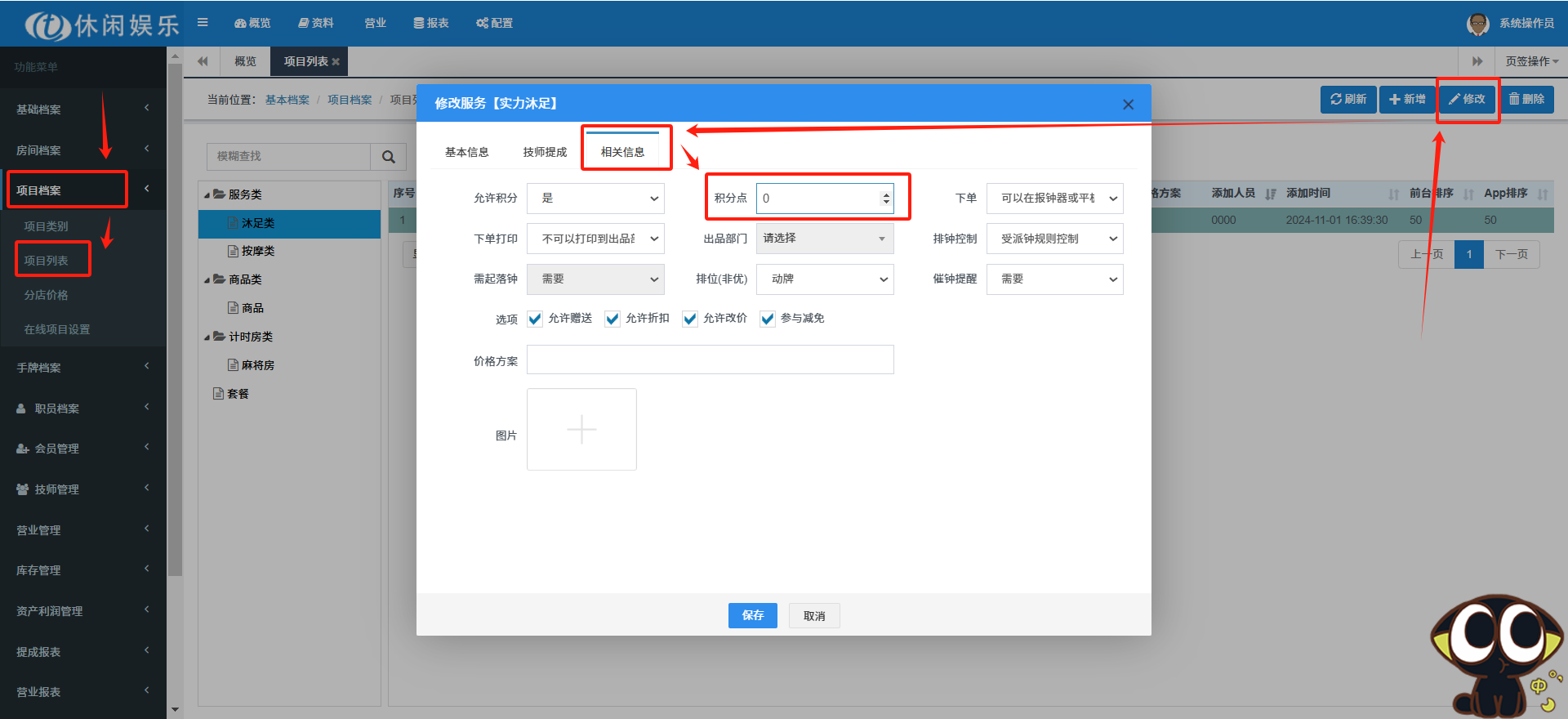This screenshot has height=719, width=1568.
Task: Click the 保存 button
Action: coord(752,615)
